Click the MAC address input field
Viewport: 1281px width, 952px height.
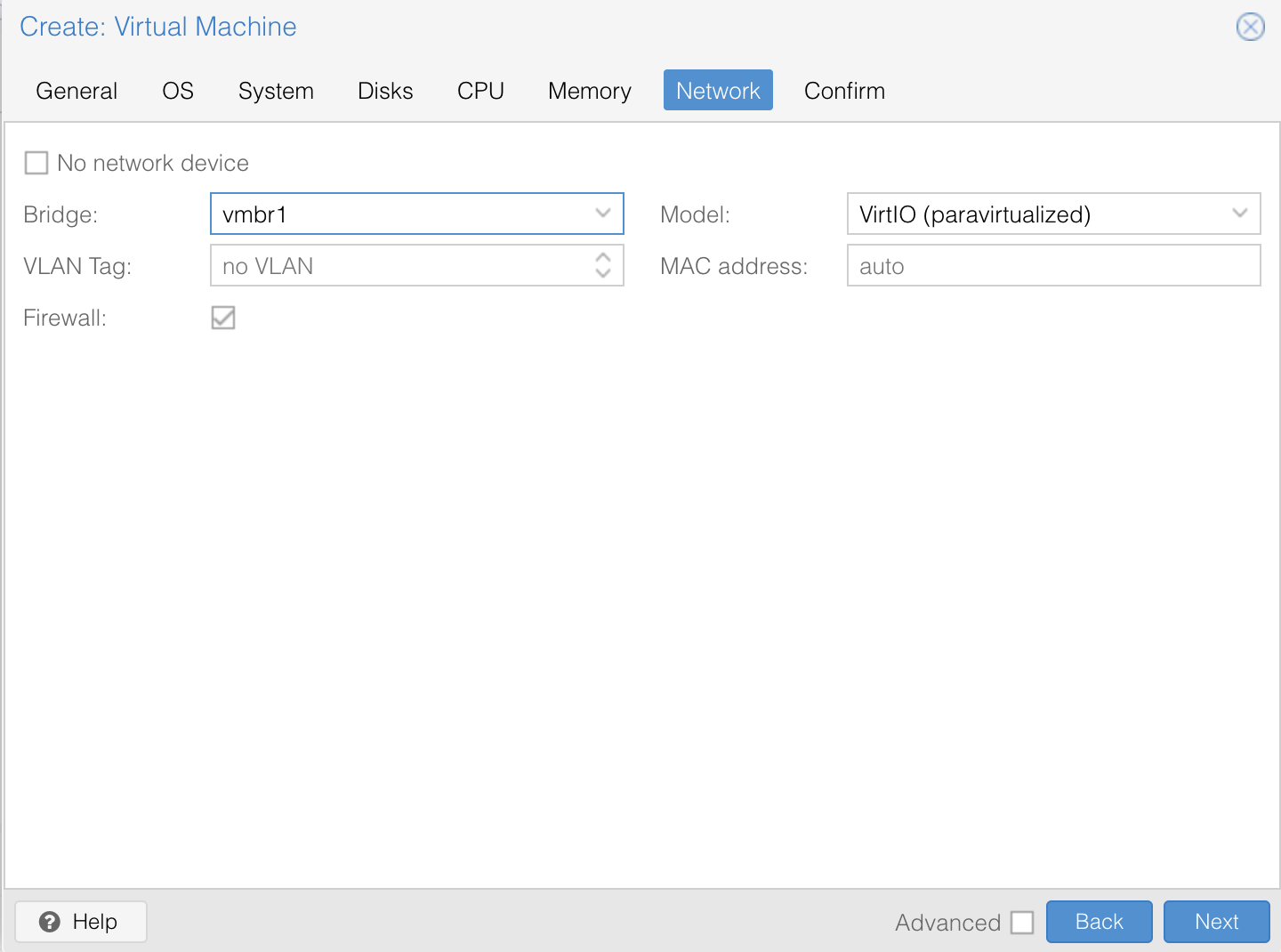(x=1053, y=265)
